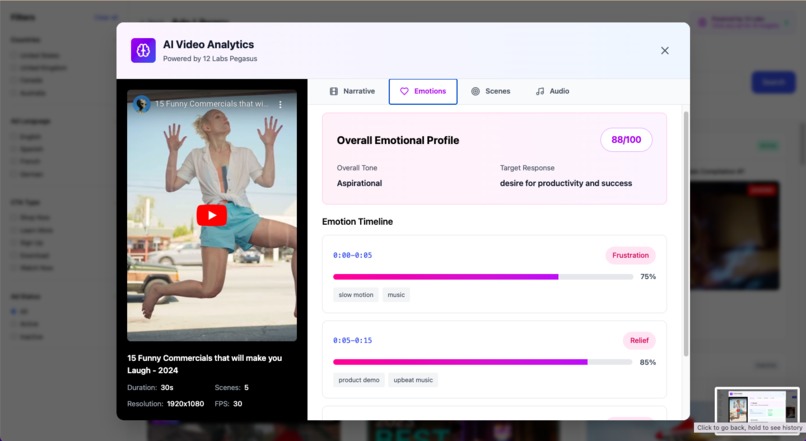
Task: Open the YouTube video three-dot menu
Action: (280, 104)
